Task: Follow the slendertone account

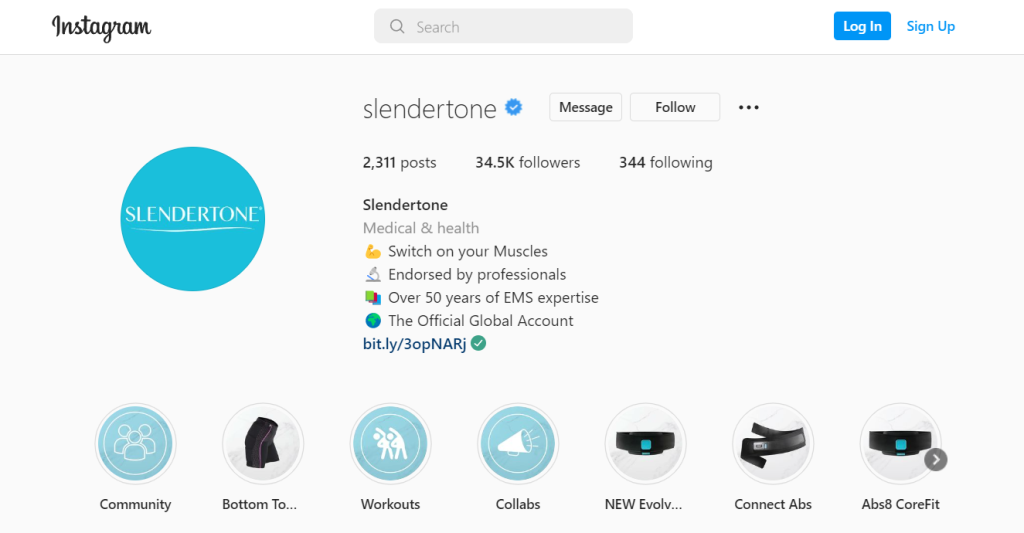Action: coord(675,107)
